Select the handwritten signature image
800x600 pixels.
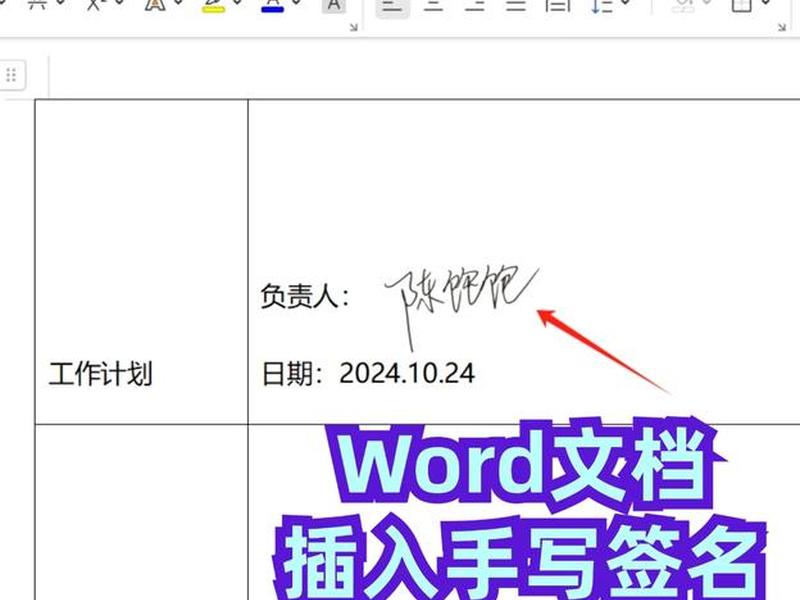click(461, 307)
